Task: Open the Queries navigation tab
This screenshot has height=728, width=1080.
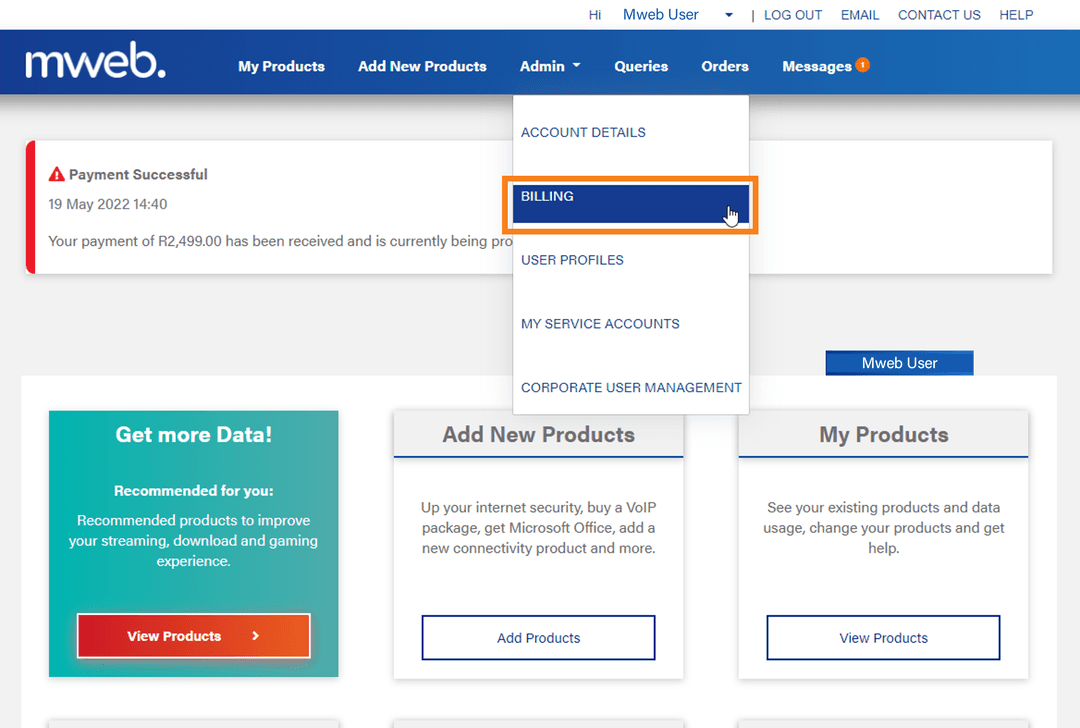Action: [641, 66]
